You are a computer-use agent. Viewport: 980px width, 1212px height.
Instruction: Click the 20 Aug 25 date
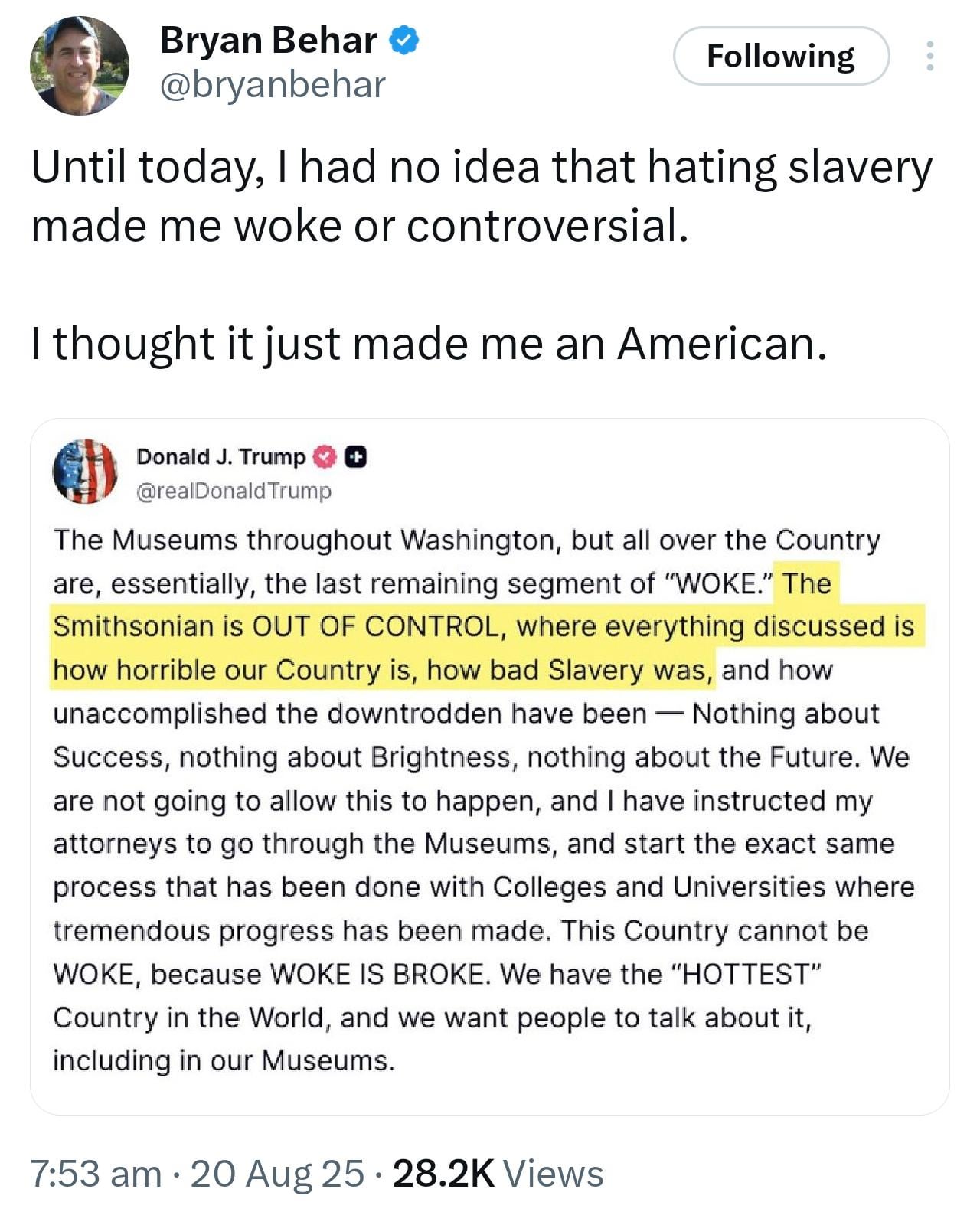pos(277,1174)
